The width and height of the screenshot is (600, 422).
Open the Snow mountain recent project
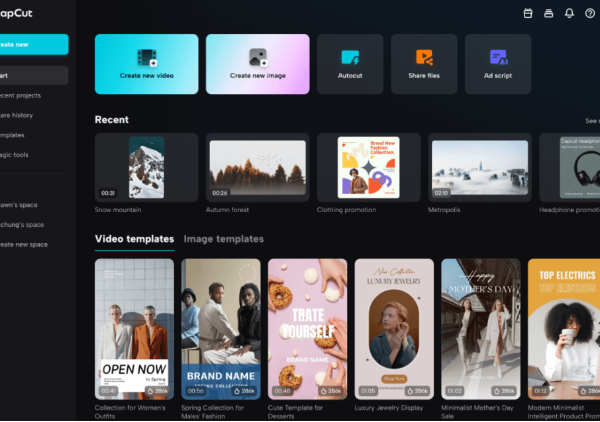(x=146, y=168)
